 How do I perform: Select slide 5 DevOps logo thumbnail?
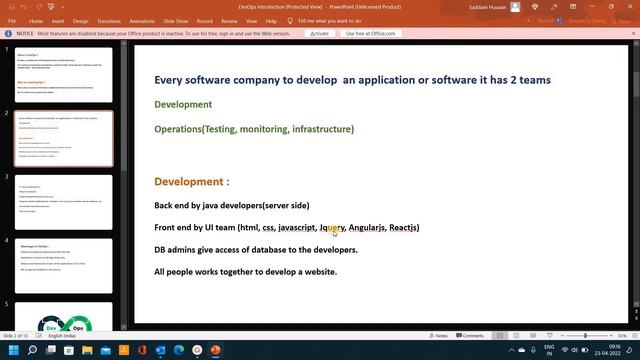pyautogui.click(x=64, y=317)
